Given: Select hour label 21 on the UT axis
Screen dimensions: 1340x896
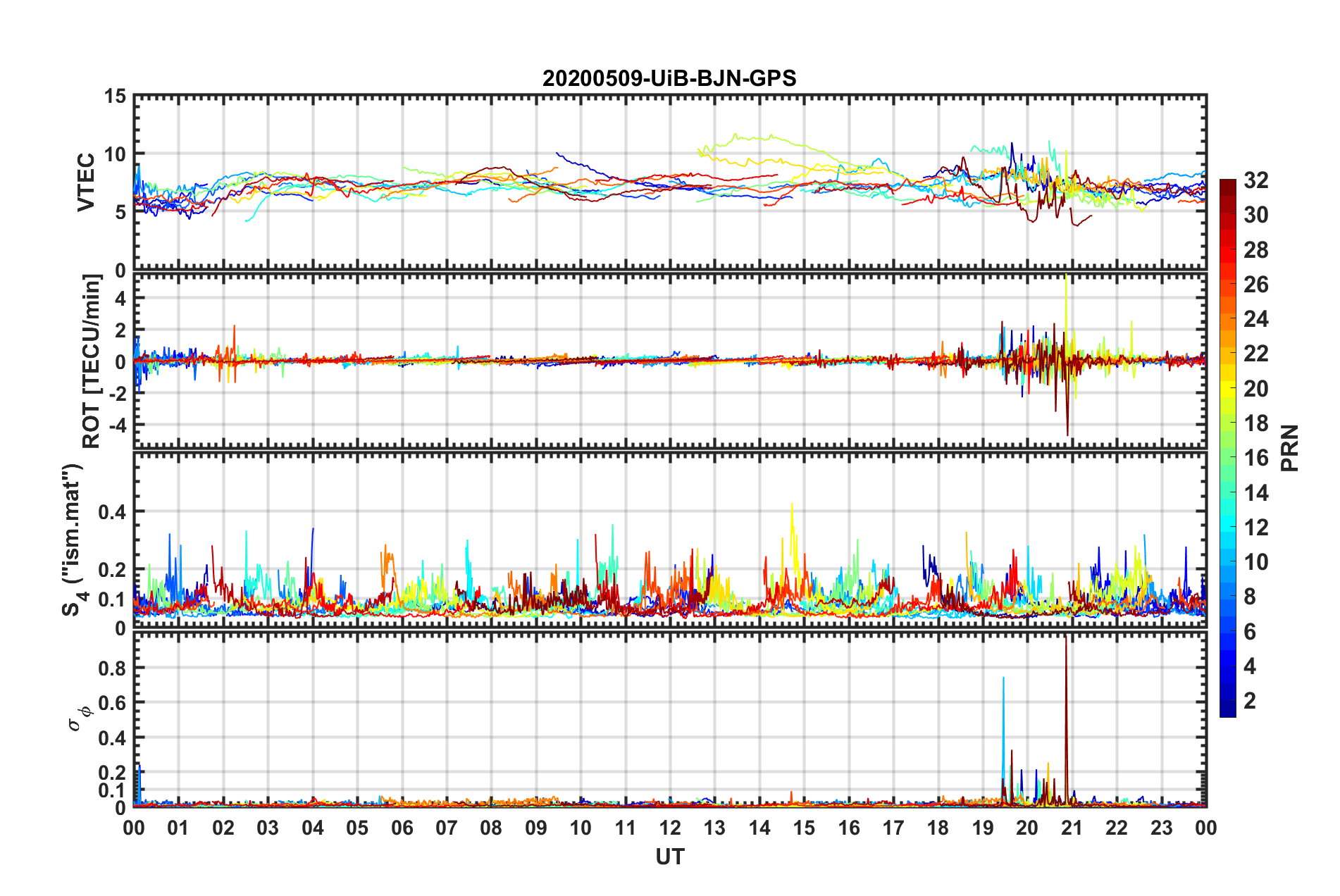Looking at the screenshot, I should coord(1072,828).
